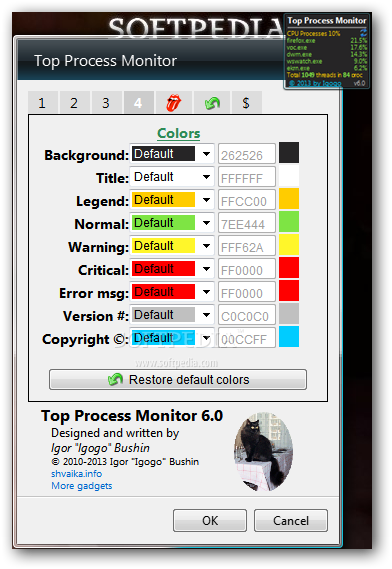Image resolution: width=392 pixels, height=569 pixels.
Task: Click the gadget title Top Process Monitor
Action: point(327,21)
